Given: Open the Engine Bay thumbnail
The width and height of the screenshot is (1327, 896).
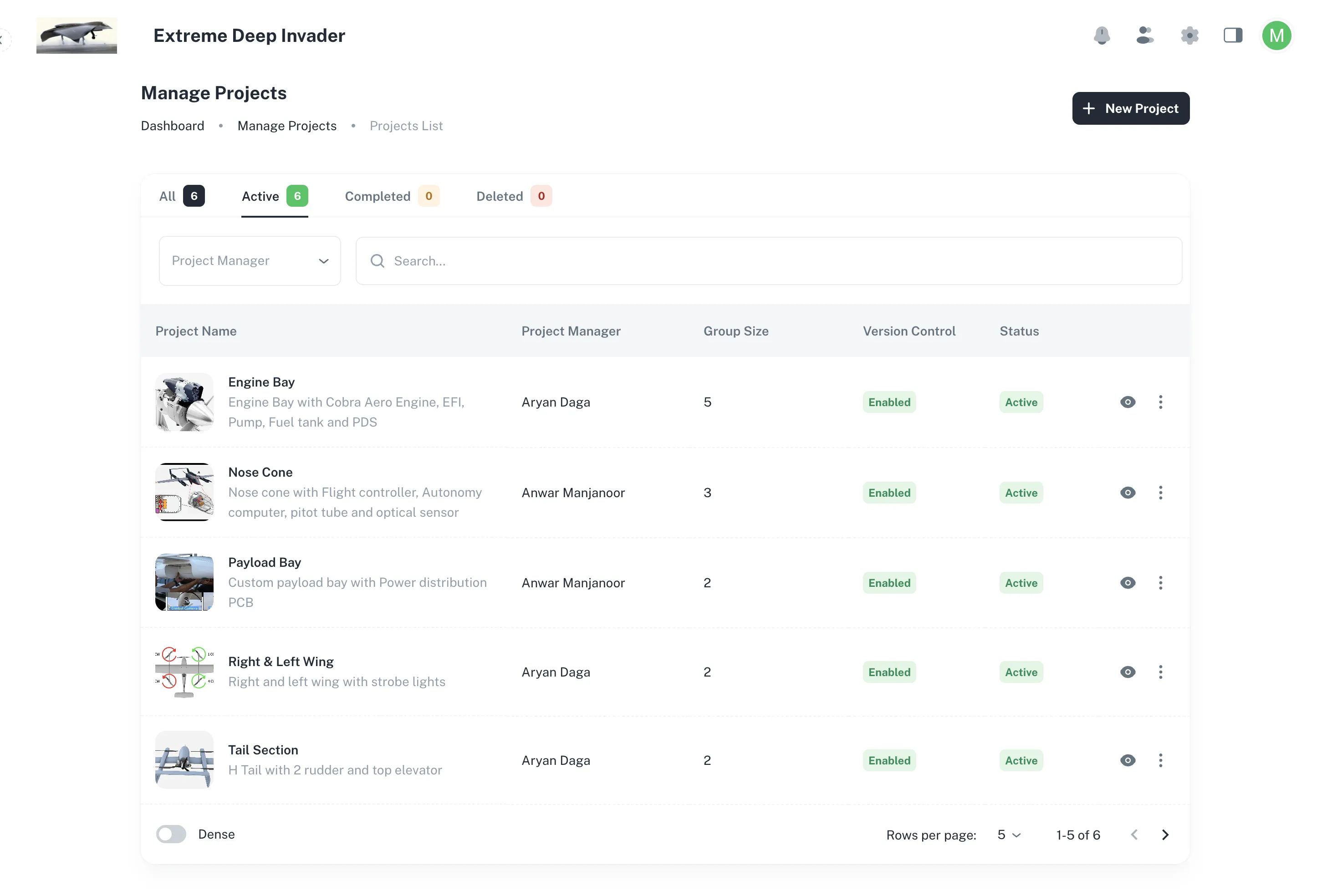Looking at the screenshot, I should tap(184, 402).
